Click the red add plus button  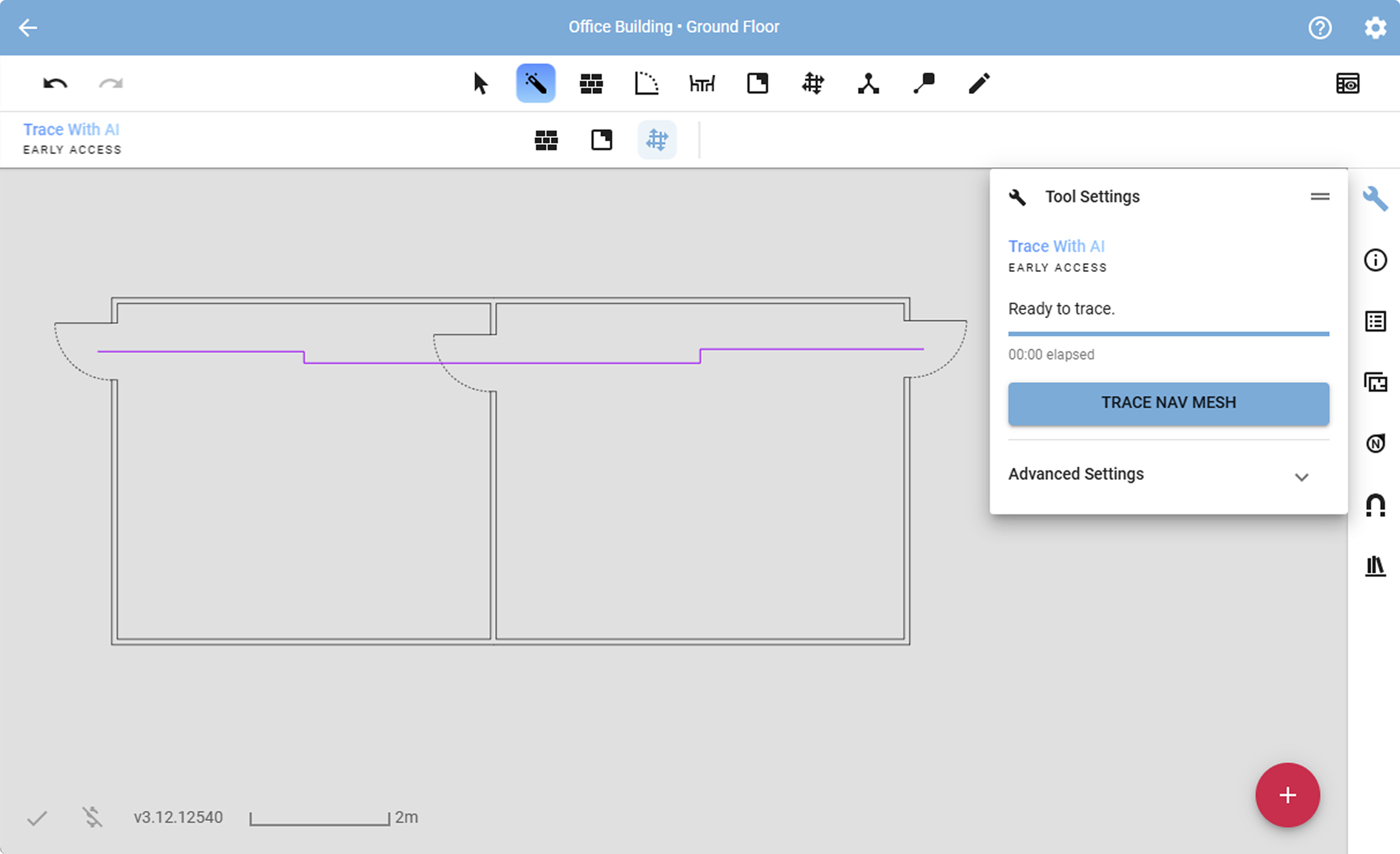(1287, 794)
